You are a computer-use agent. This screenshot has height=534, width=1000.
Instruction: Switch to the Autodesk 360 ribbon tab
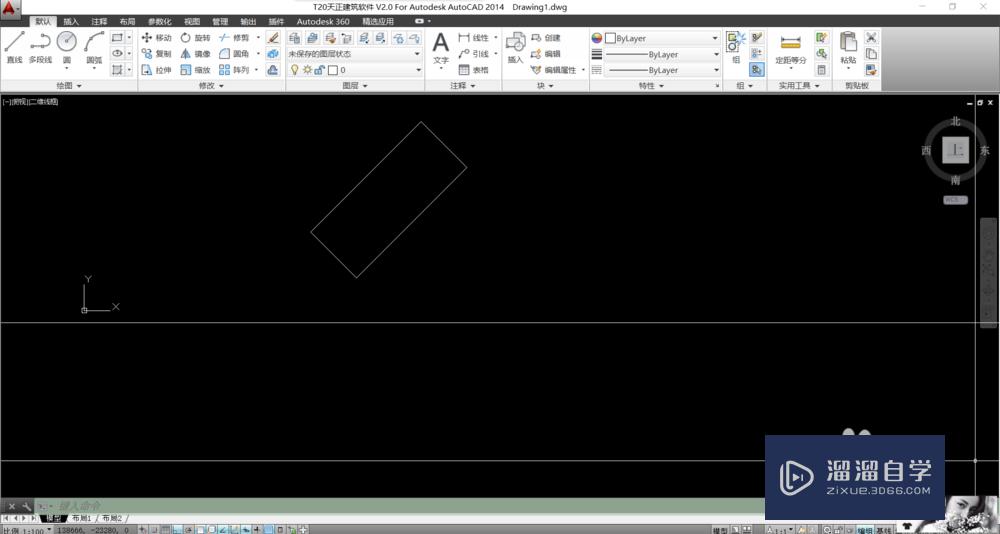click(323, 22)
